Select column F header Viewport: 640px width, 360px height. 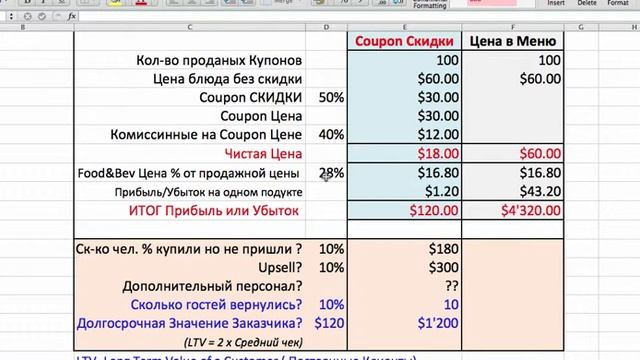pos(513,27)
